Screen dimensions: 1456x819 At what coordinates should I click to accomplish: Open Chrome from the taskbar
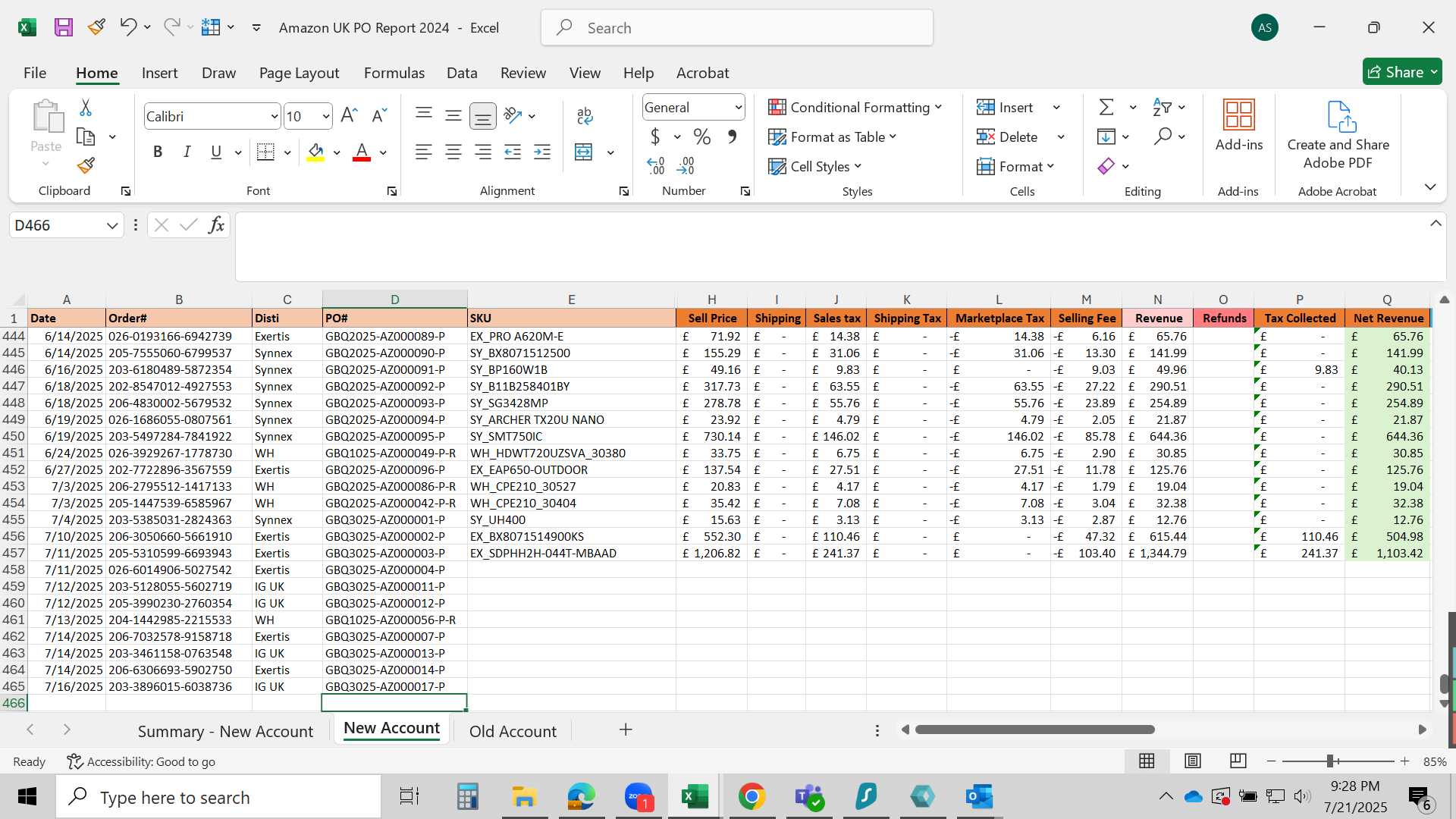pos(752,796)
